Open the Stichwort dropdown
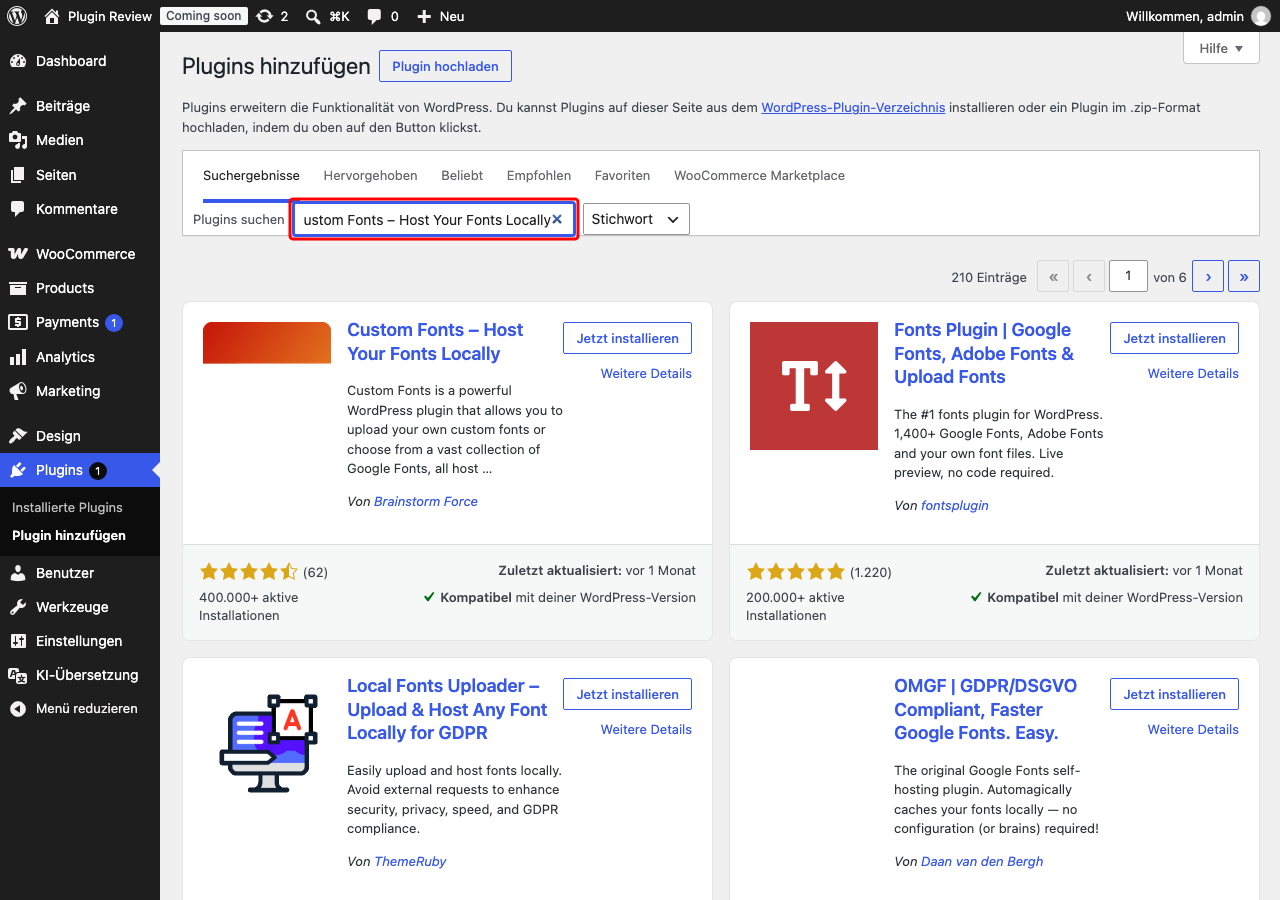Viewport: 1280px width, 900px height. coord(636,219)
